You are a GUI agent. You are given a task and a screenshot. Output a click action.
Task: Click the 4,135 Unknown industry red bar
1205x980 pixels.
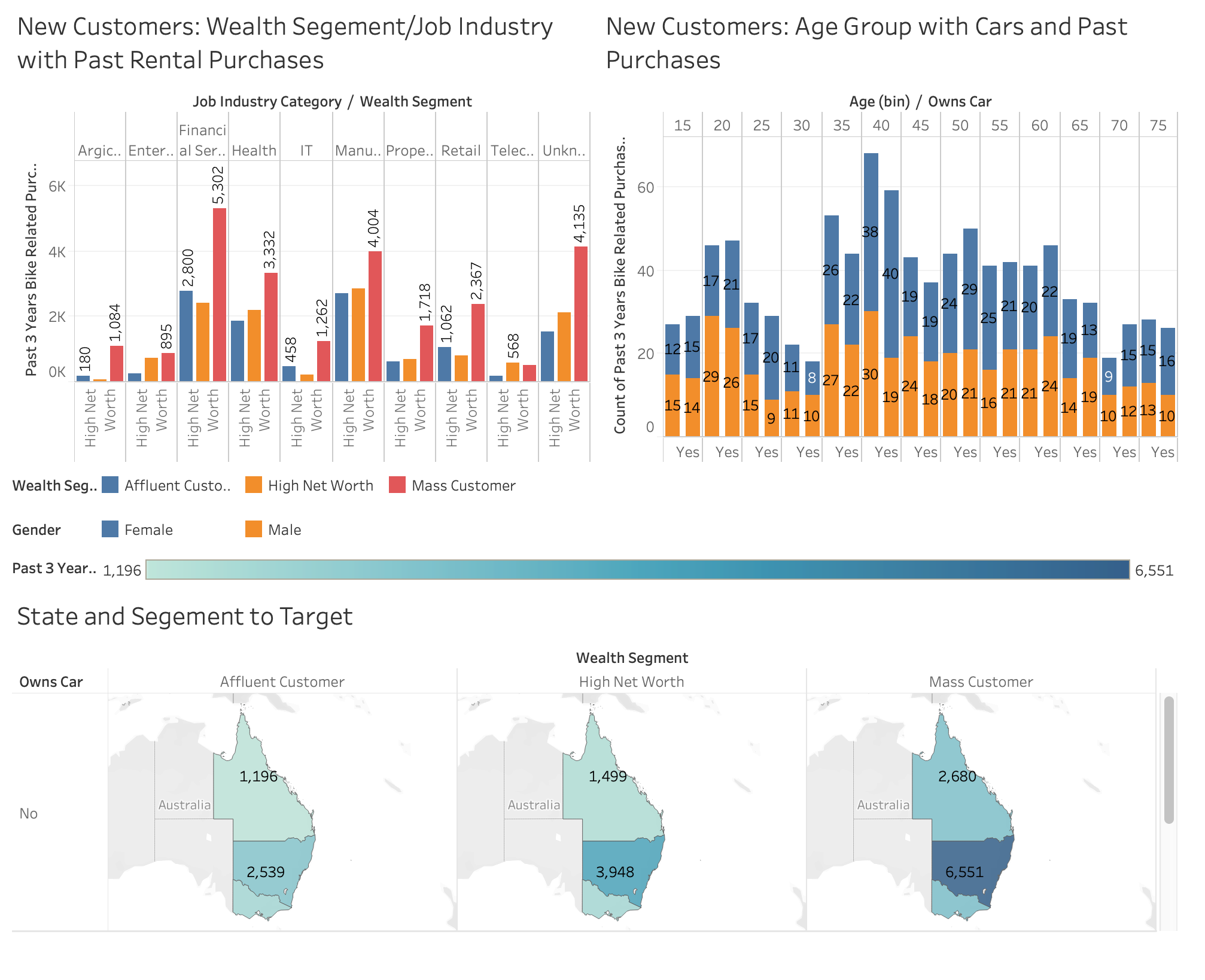click(x=580, y=314)
